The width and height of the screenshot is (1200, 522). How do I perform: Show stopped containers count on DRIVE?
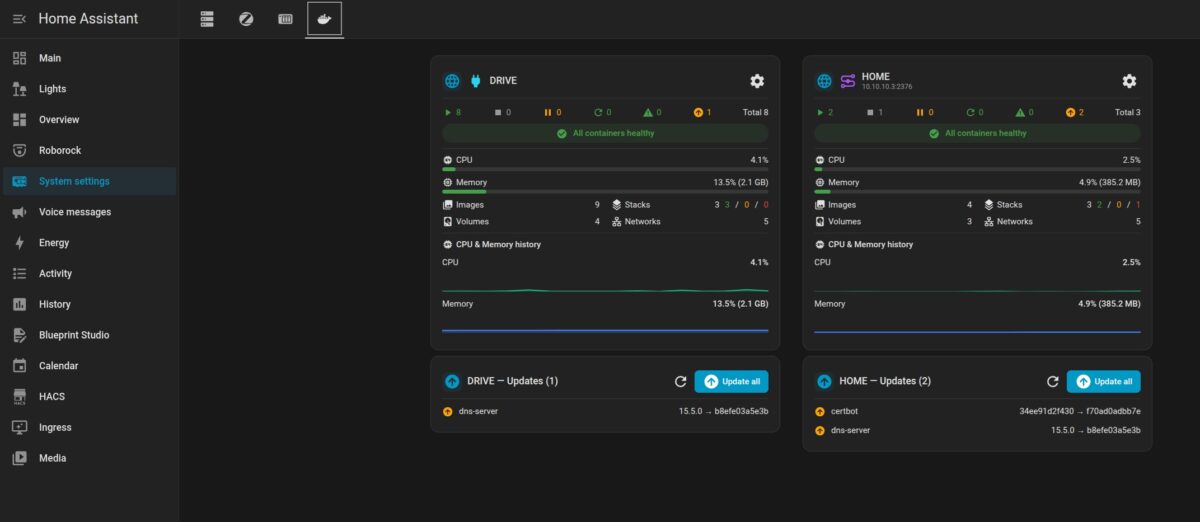503,112
